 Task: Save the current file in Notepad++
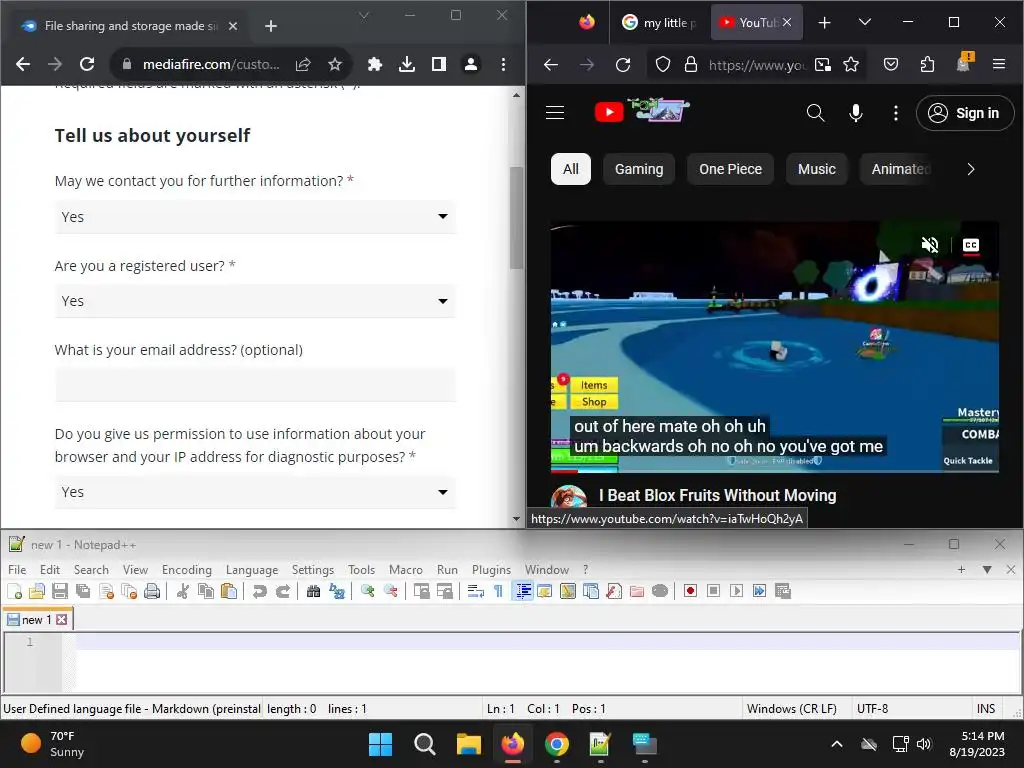[60, 592]
